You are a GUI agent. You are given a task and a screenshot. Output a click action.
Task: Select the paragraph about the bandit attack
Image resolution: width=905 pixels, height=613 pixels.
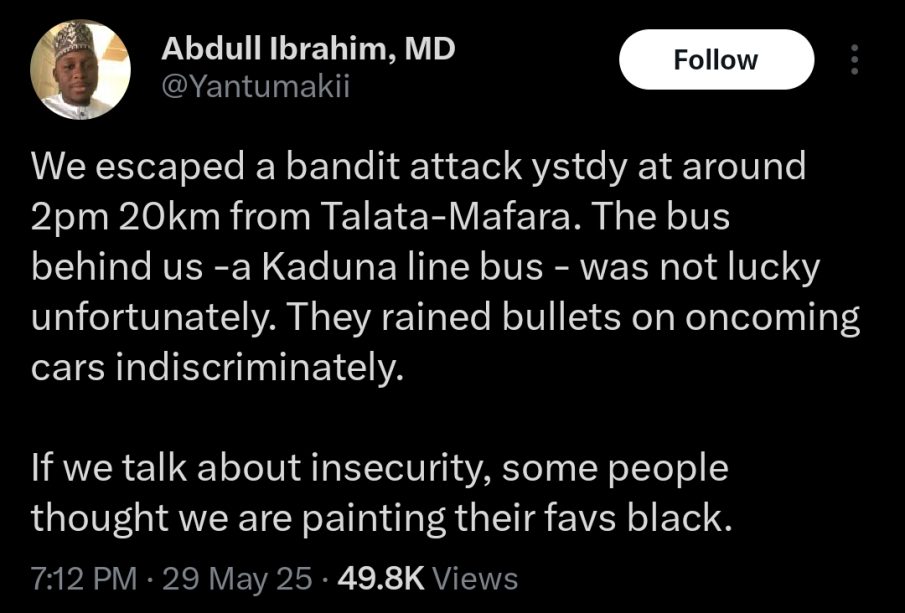[x=446, y=267]
